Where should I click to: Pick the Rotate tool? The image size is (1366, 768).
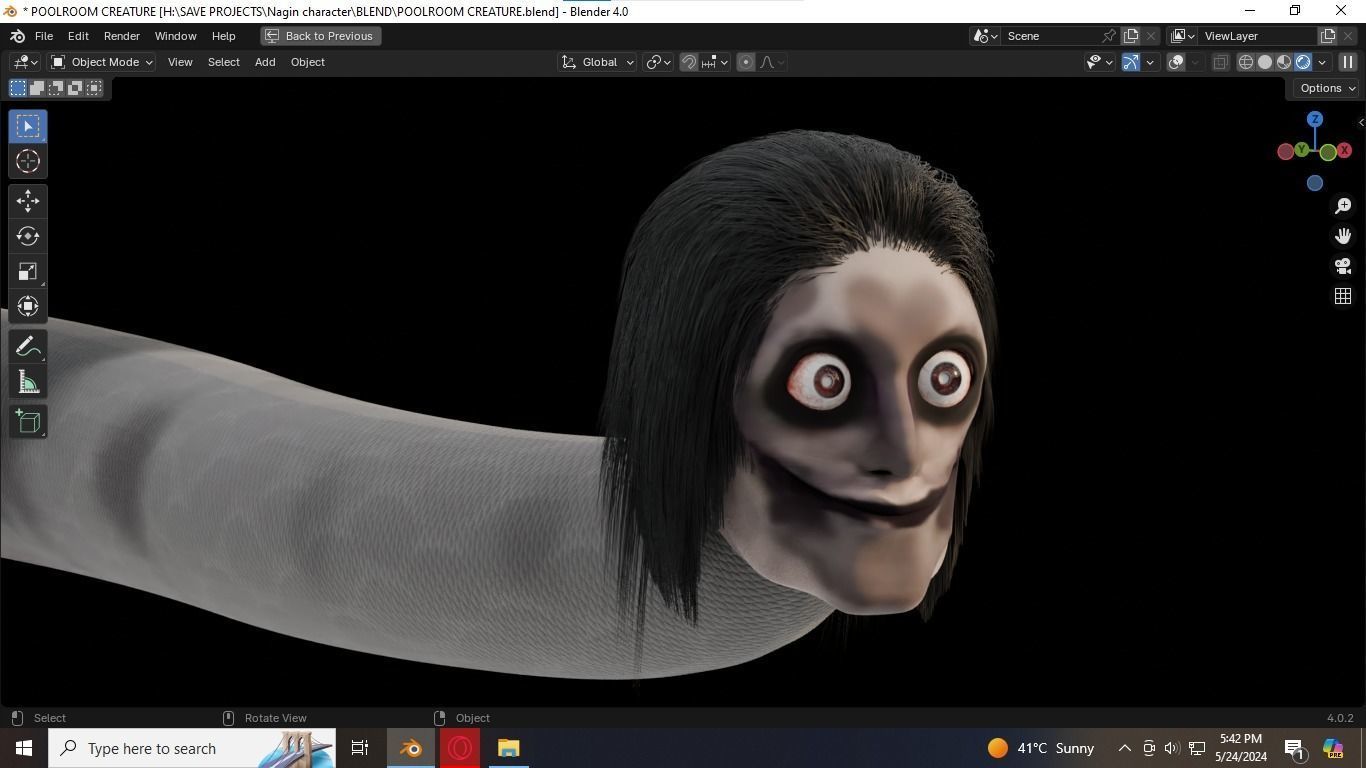(x=28, y=236)
